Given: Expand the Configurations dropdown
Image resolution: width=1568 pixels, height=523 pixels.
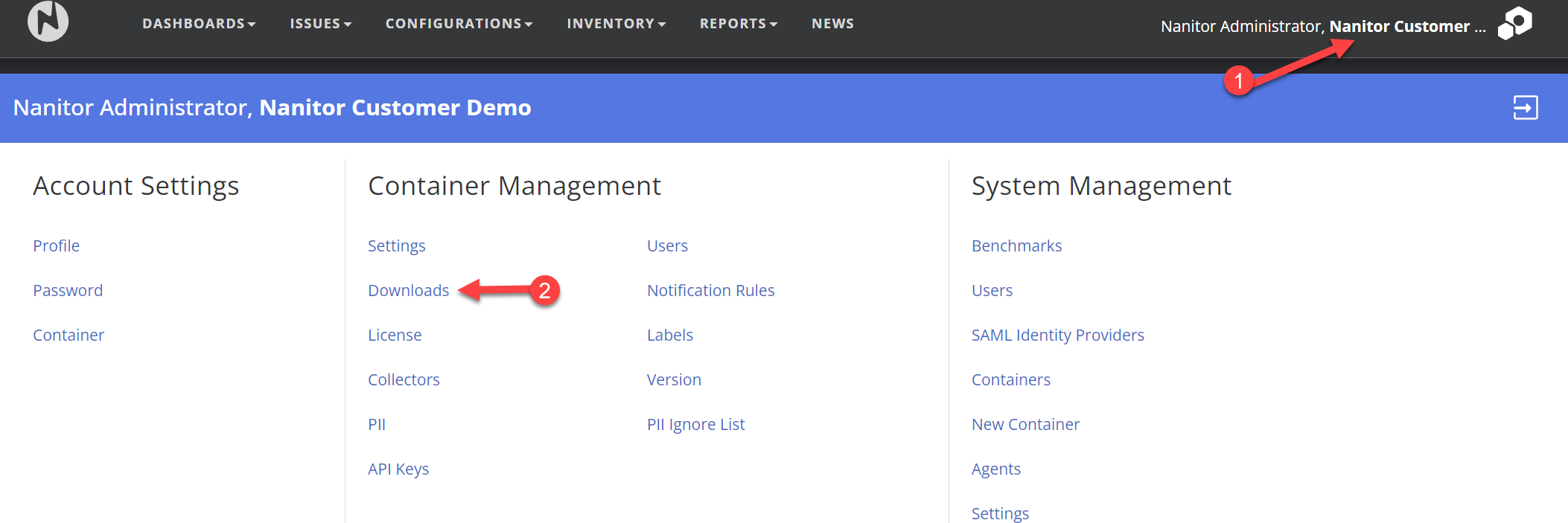Looking at the screenshot, I should pyautogui.click(x=459, y=24).
